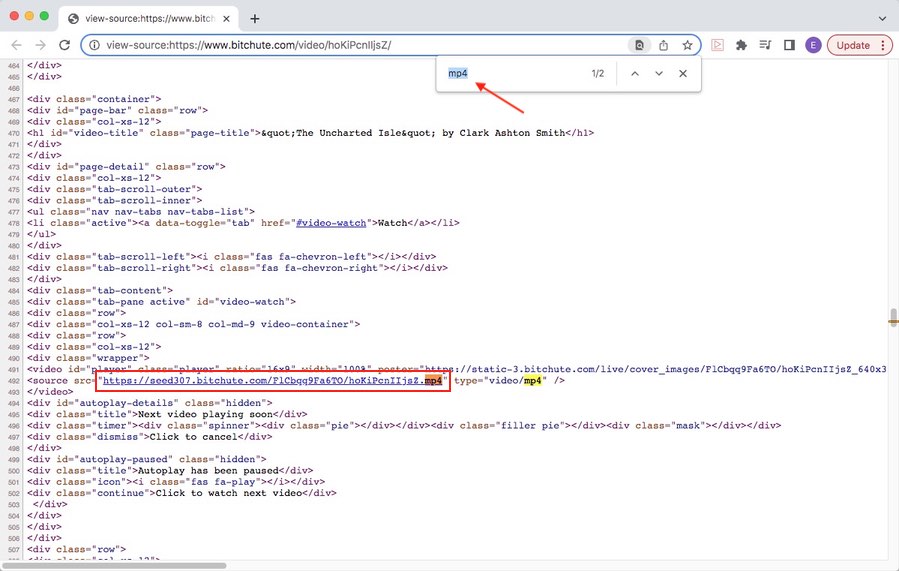Toggle the browser side panel
The image size is (899, 571).
pos(789,45)
